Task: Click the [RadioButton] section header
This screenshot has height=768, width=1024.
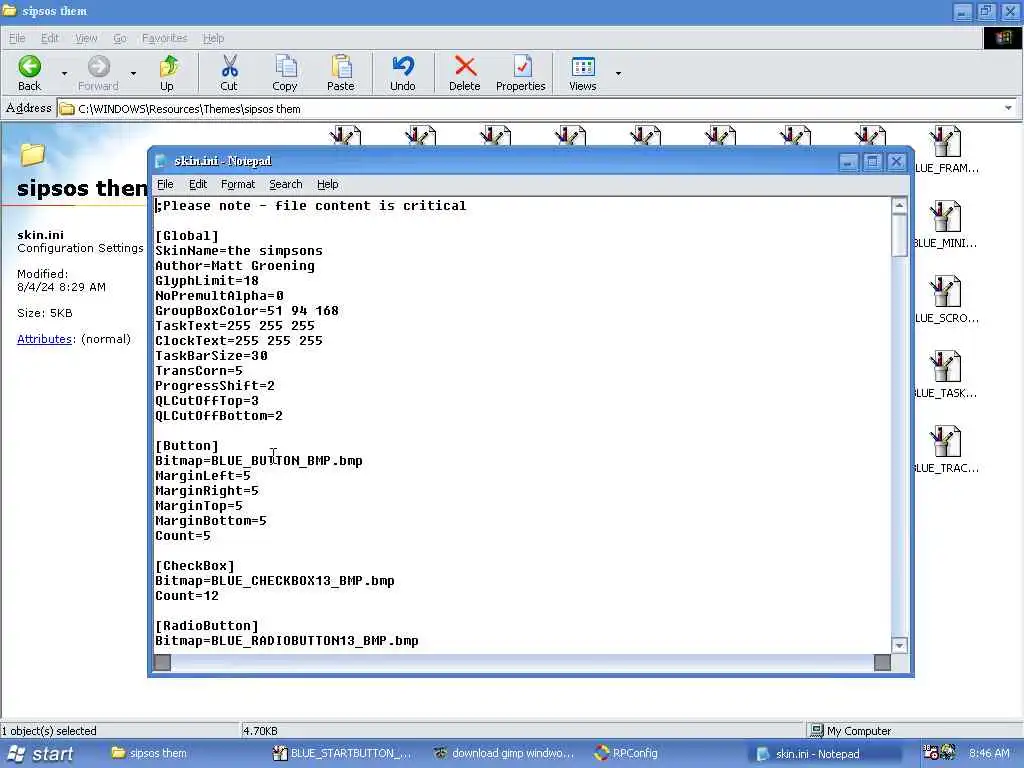Action: [x=207, y=626]
